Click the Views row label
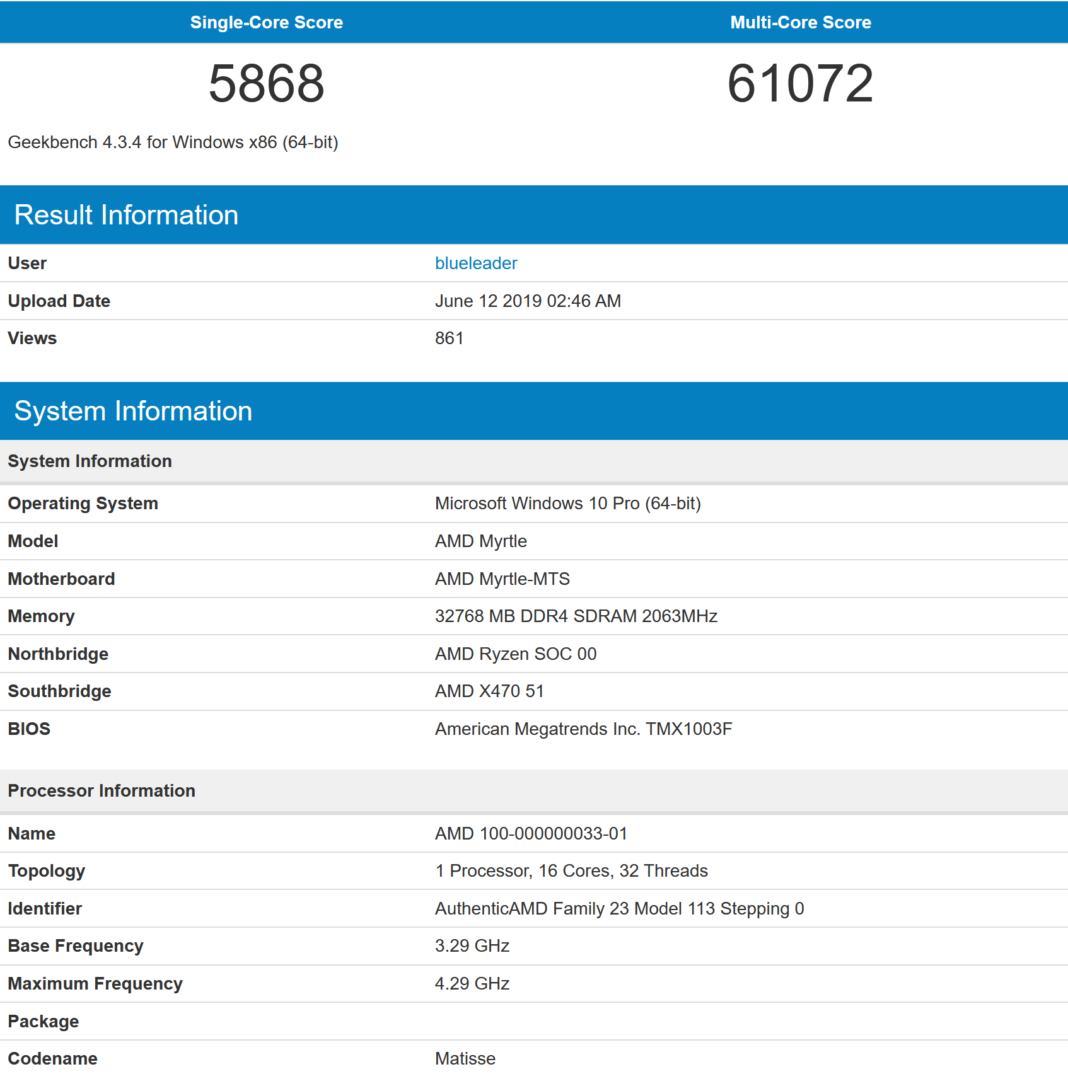The image size is (1068, 1074). [x=32, y=338]
